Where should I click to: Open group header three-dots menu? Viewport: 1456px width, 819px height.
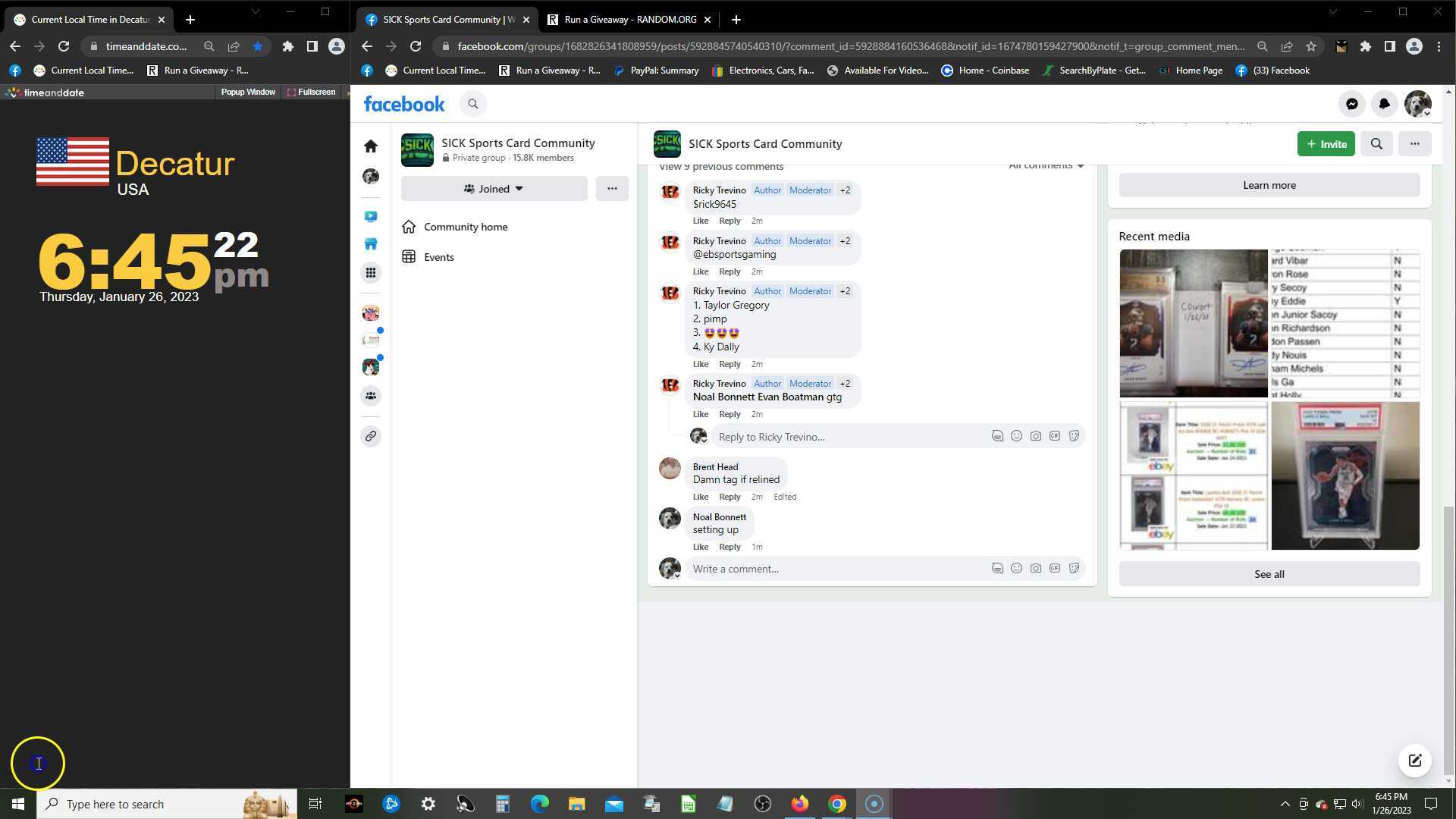(1414, 144)
